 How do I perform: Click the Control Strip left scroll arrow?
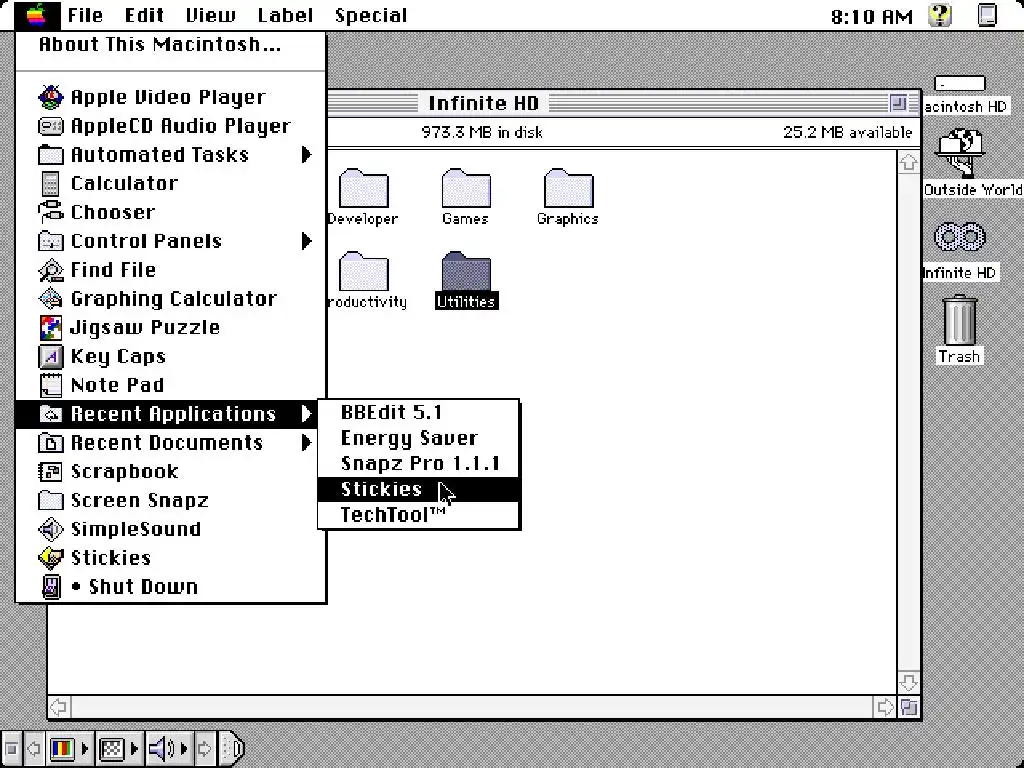coord(33,748)
